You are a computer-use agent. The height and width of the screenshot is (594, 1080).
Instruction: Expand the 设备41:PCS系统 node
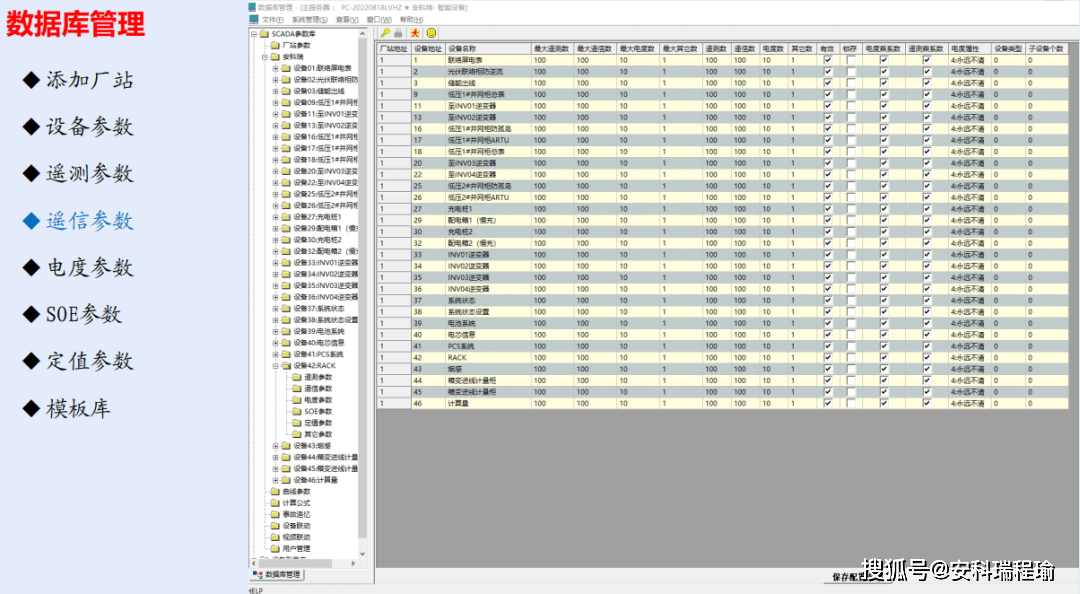[276, 354]
